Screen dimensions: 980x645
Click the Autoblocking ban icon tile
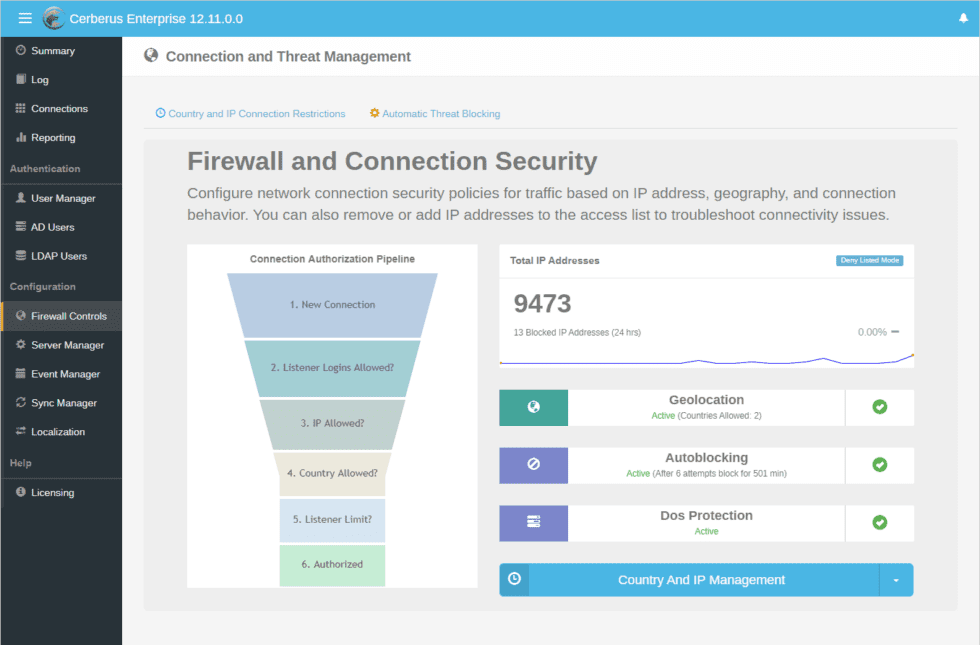click(533, 465)
